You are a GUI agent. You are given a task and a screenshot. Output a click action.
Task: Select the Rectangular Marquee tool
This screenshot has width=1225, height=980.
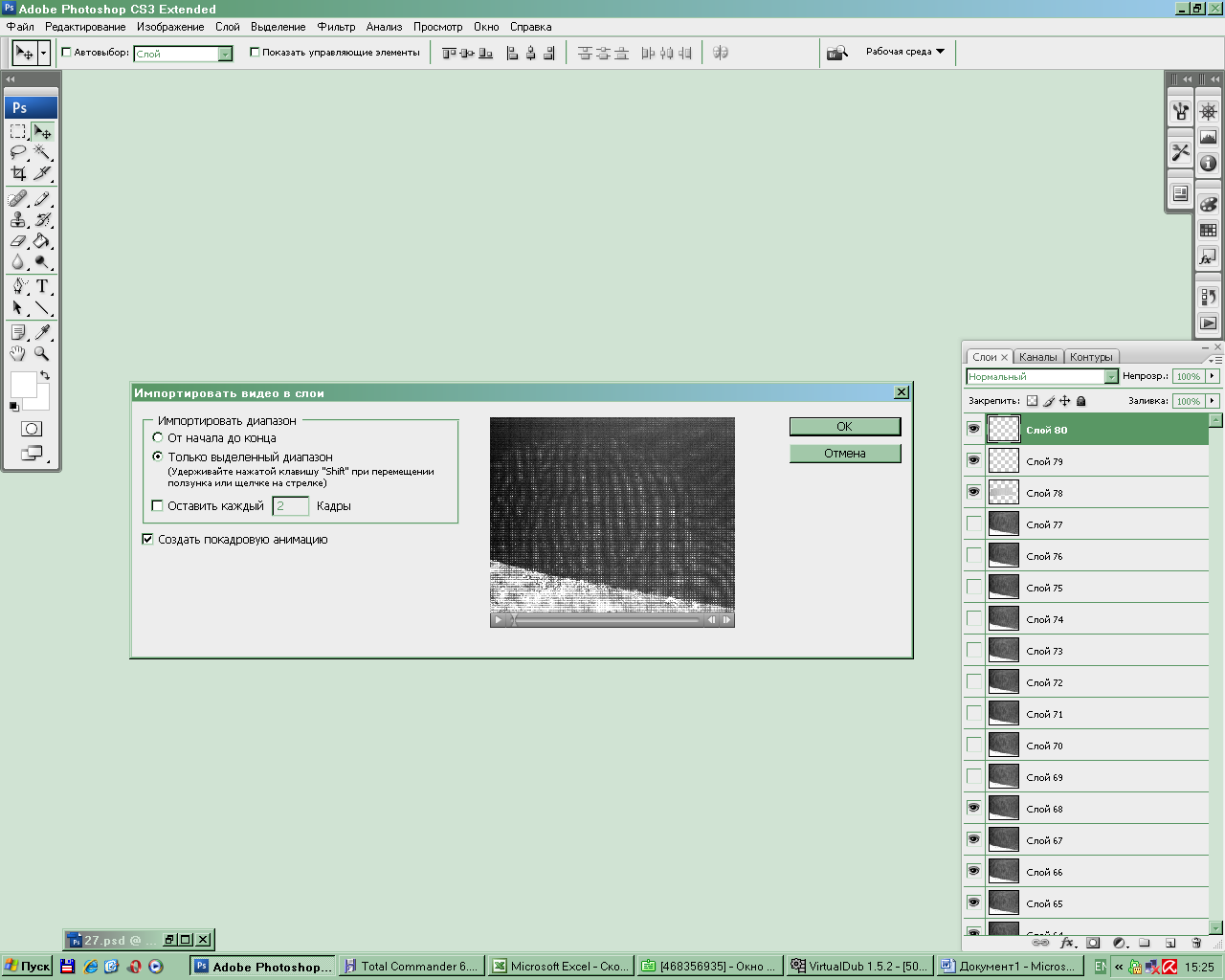tap(18, 132)
